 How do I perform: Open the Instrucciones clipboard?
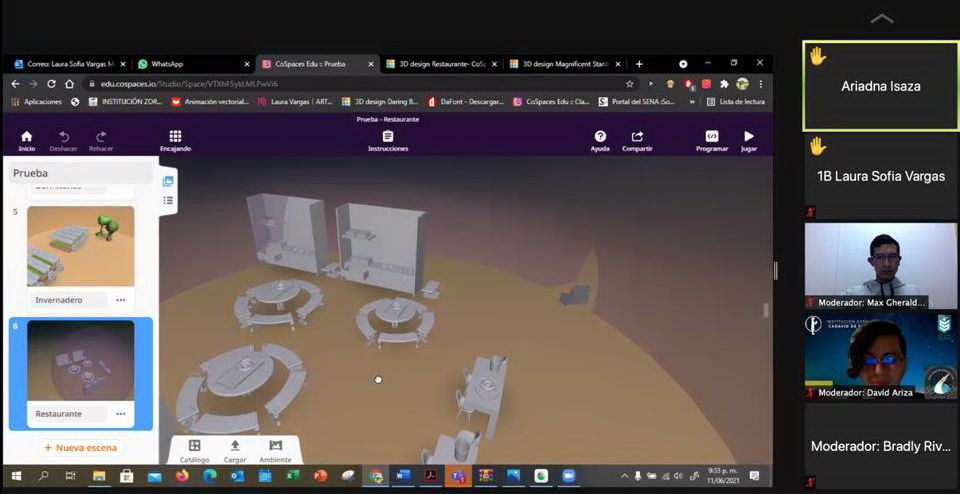point(388,140)
